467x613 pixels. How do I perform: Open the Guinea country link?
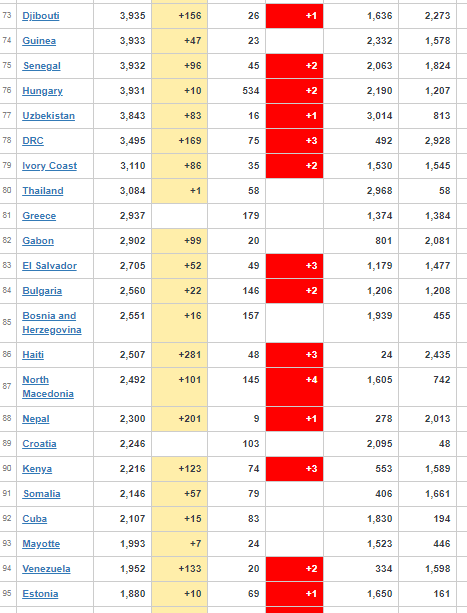coord(39,41)
